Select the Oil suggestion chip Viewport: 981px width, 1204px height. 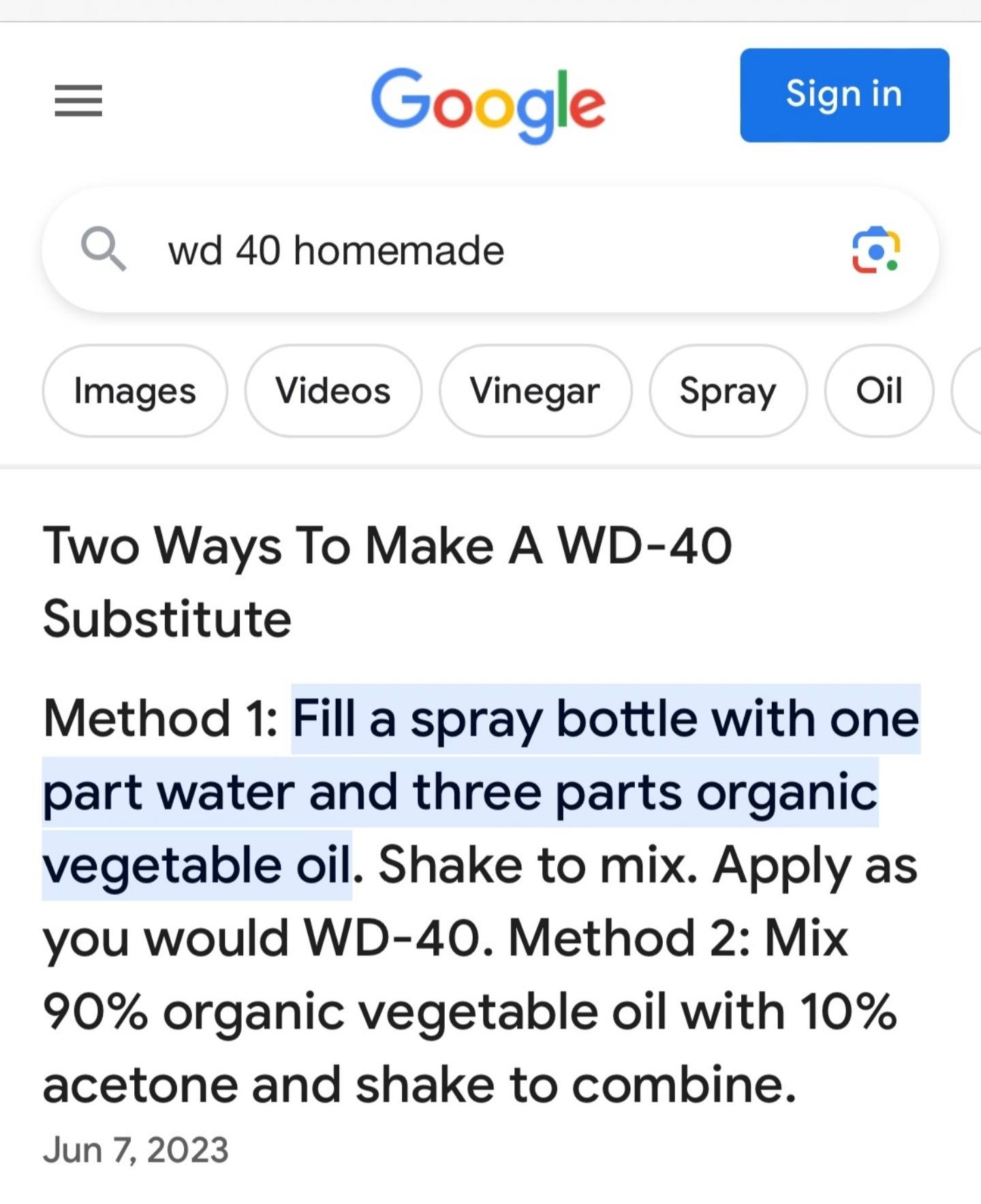[x=879, y=391]
